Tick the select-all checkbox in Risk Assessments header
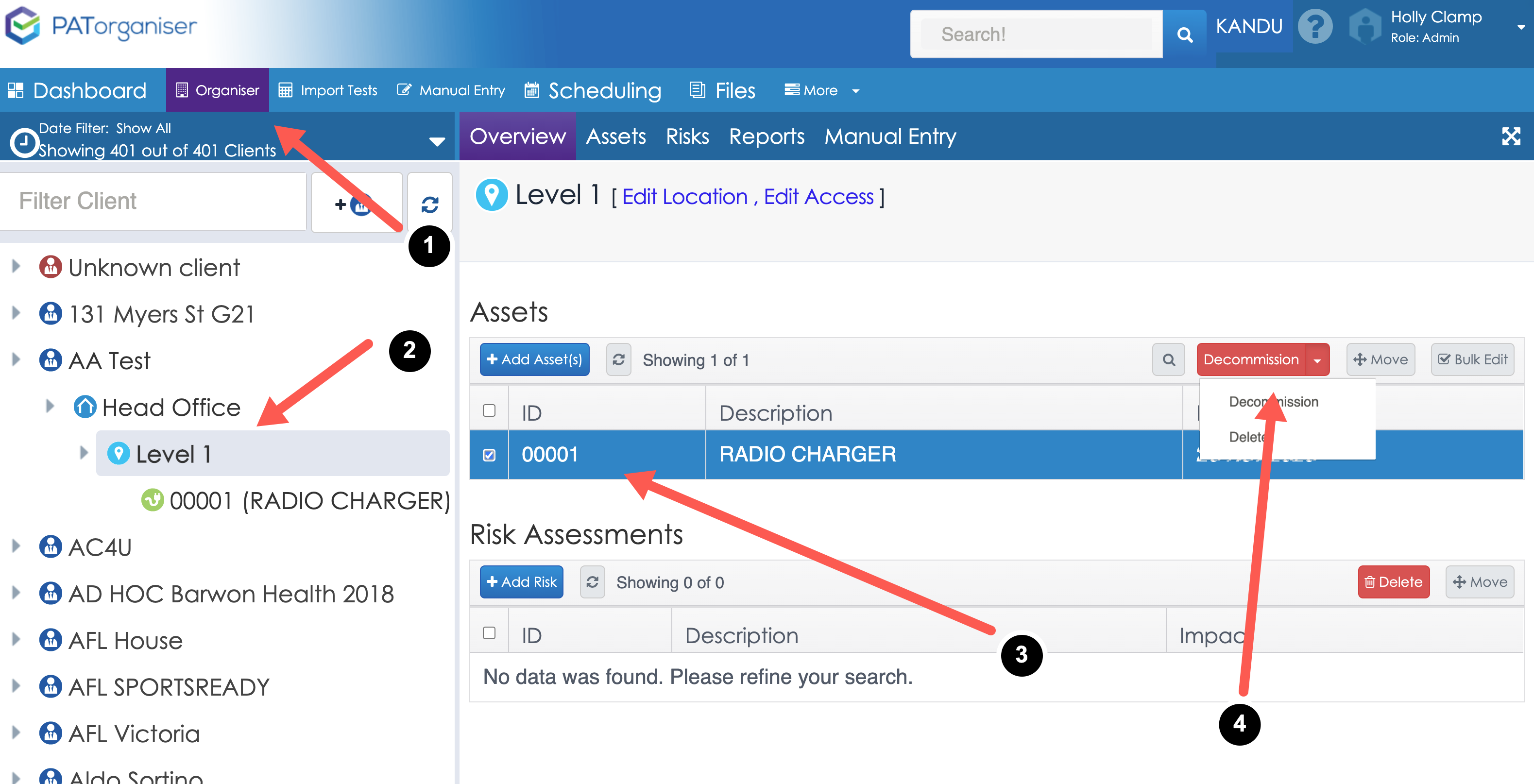 click(489, 633)
